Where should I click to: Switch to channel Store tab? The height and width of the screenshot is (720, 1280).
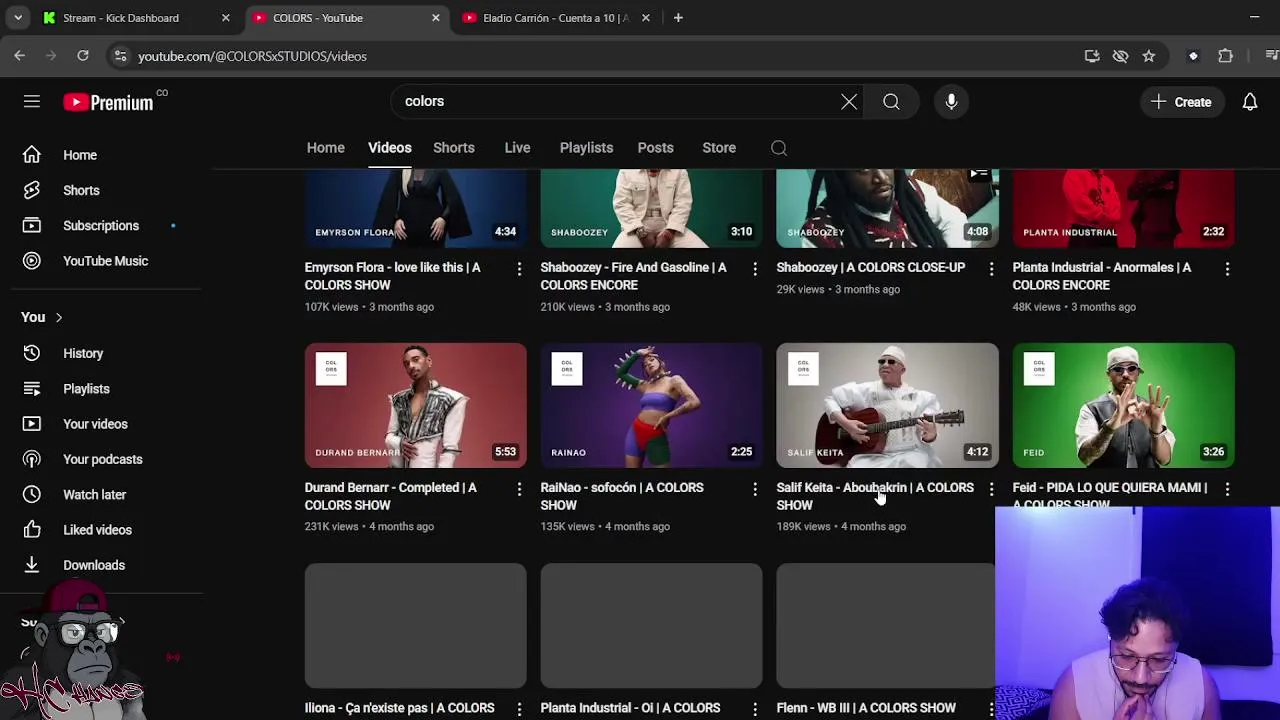tap(719, 148)
